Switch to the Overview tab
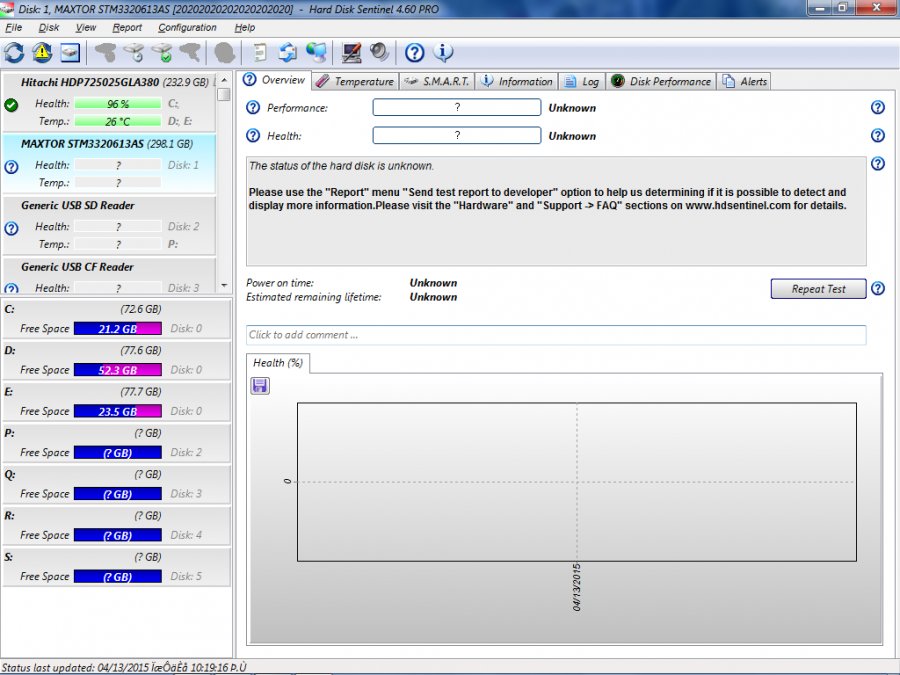 tap(274, 80)
